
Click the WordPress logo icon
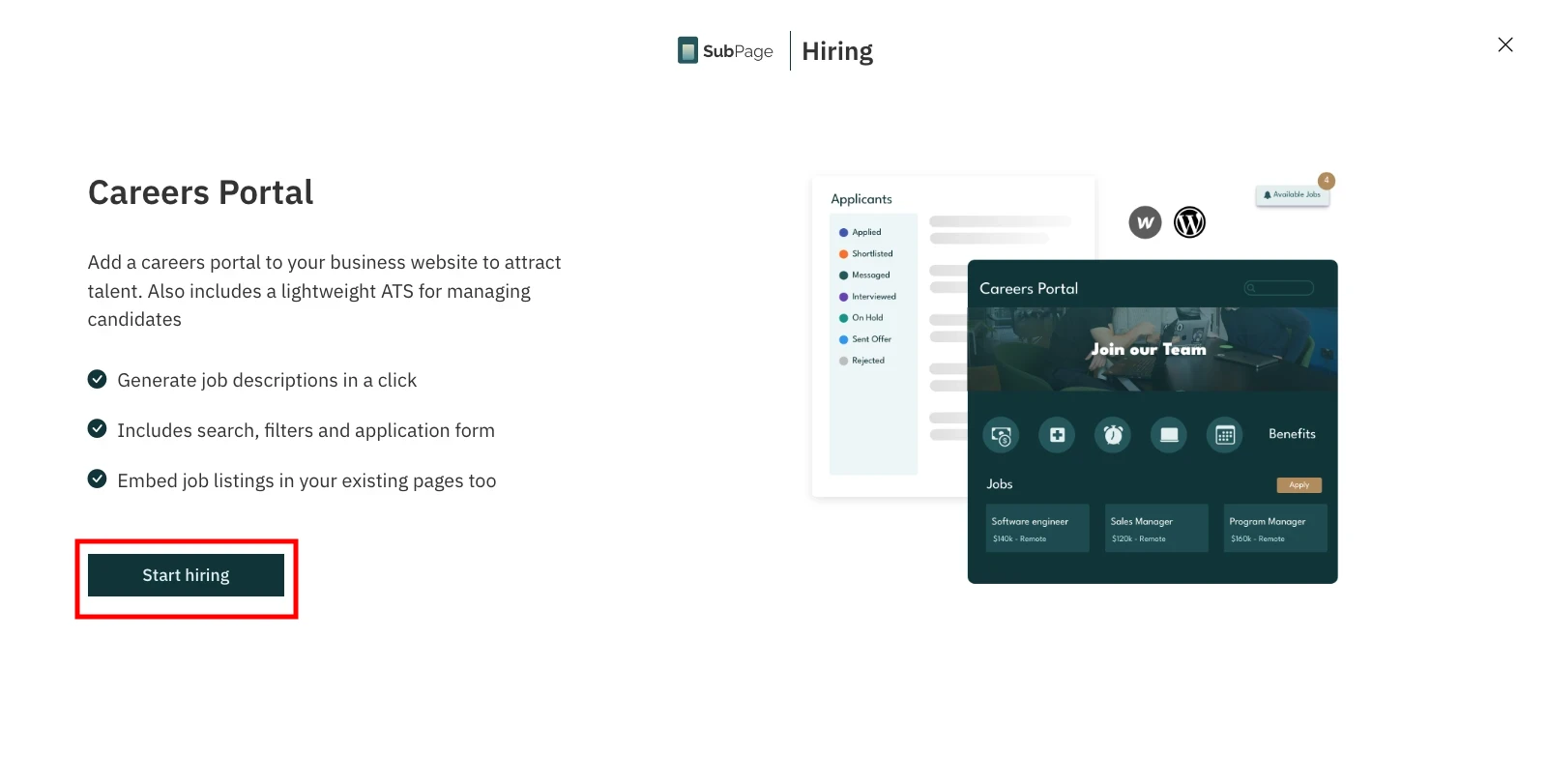[x=1189, y=222]
